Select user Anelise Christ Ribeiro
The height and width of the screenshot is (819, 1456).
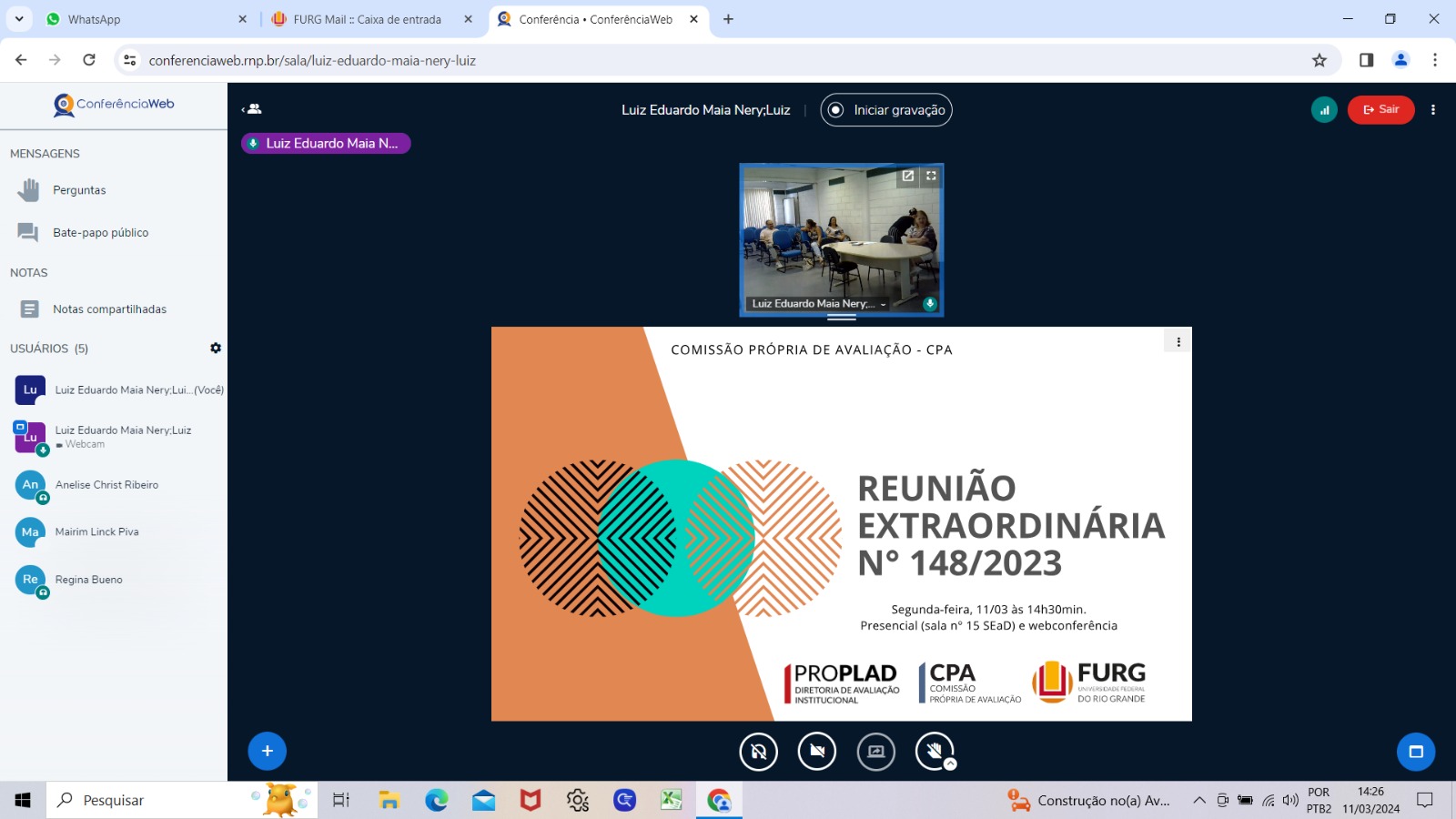106,485
